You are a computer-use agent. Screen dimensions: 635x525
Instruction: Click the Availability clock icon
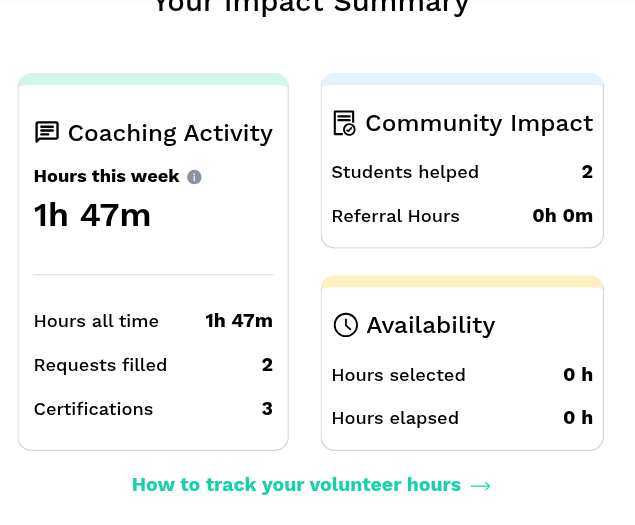pos(345,325)
